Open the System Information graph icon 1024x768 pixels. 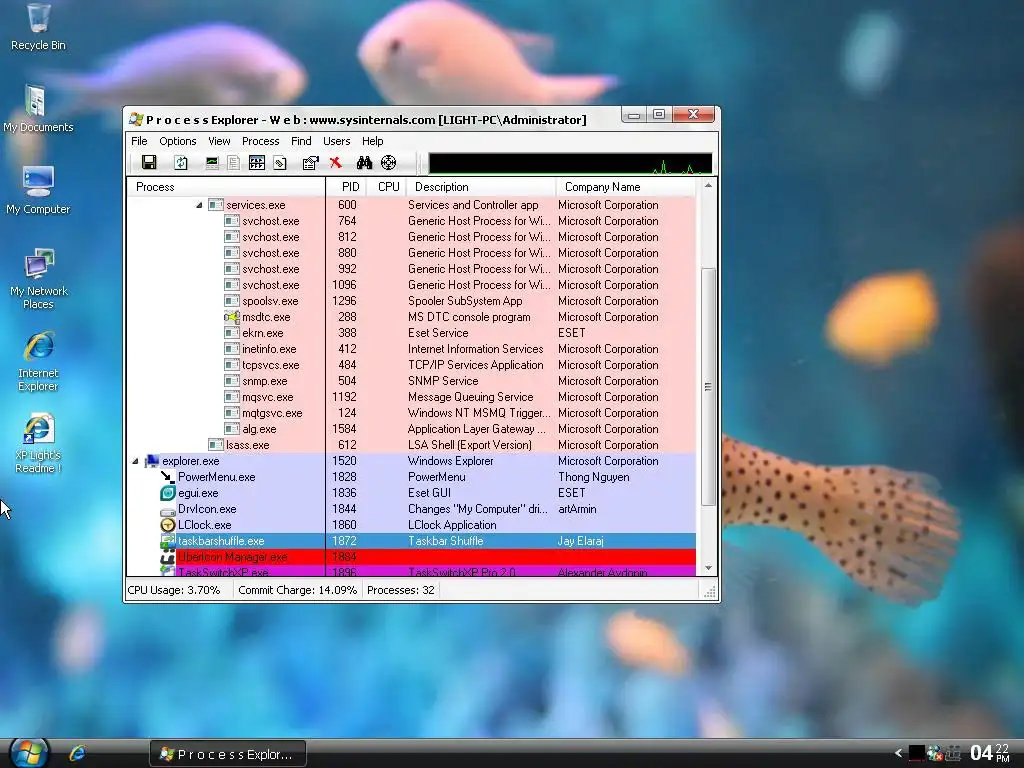pyautogui.click(x=212, y=163)
